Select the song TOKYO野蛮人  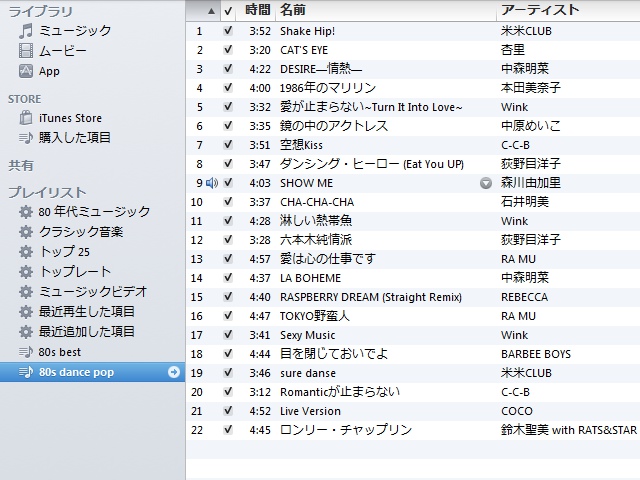click(314, 316)
